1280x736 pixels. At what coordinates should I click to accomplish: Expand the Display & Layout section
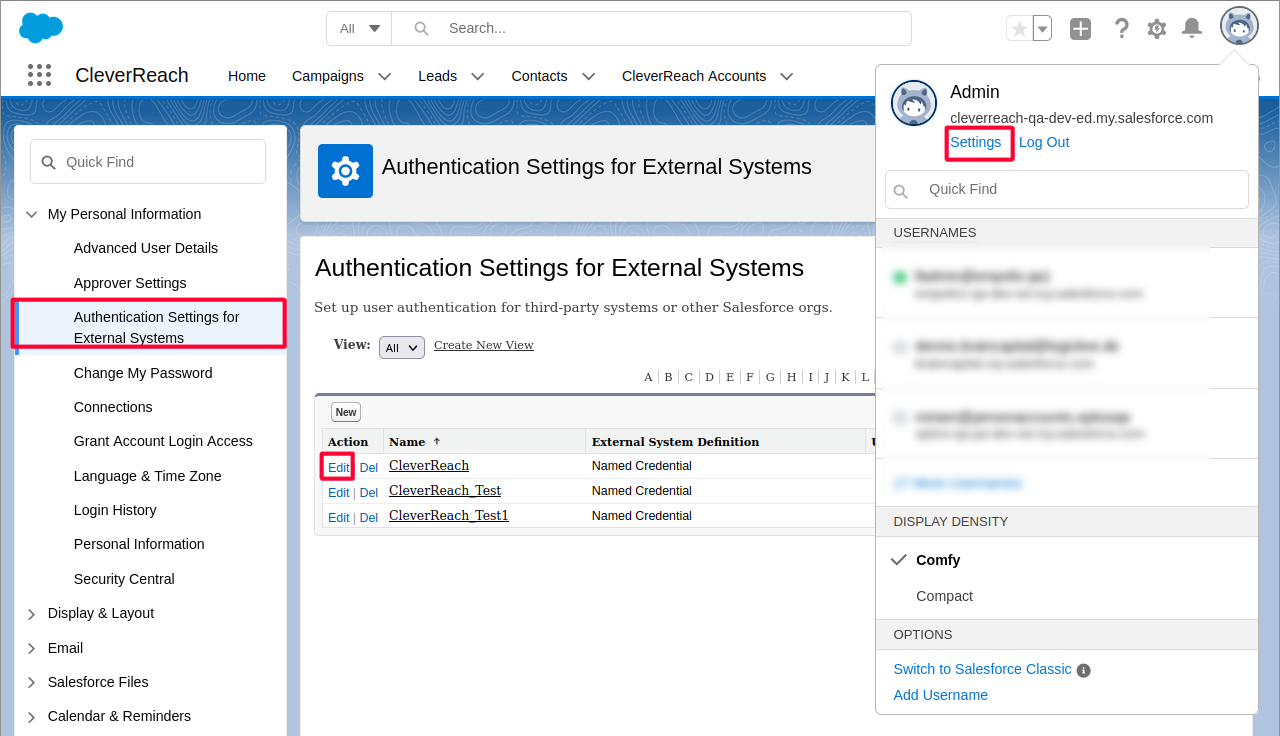coord(31,614)
